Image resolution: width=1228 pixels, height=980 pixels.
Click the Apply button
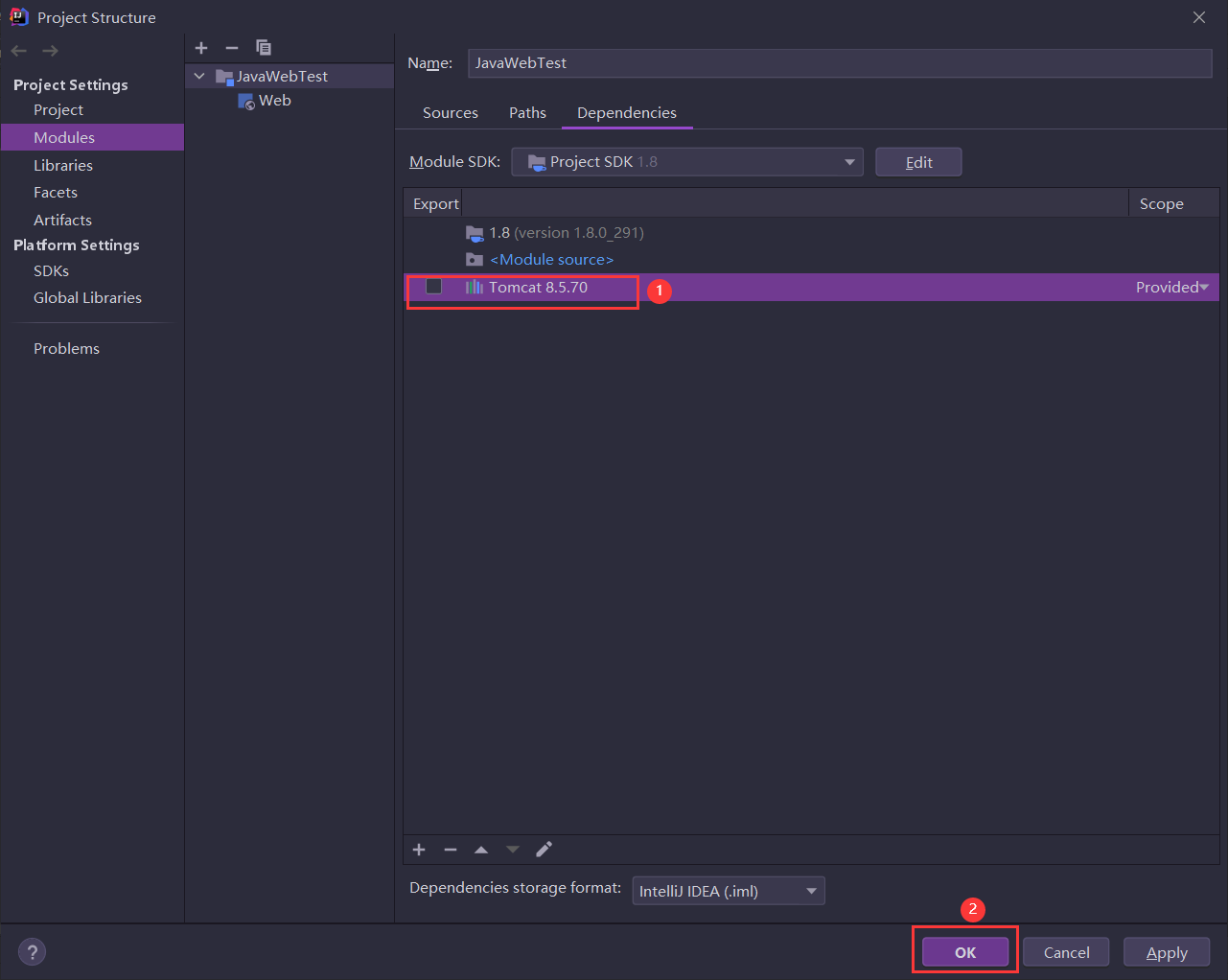point(1167,952)
